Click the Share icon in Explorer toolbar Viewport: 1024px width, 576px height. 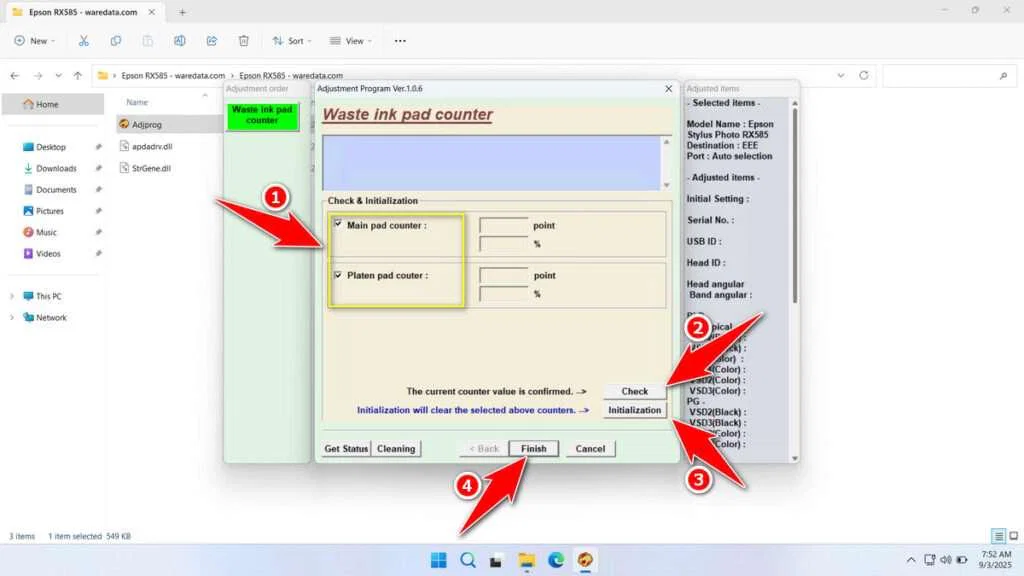212,41
